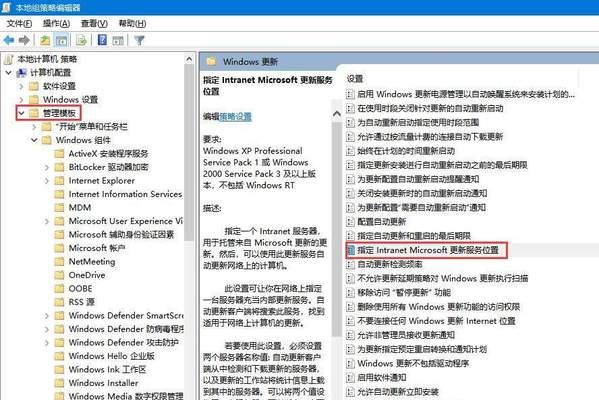The height and width of the screenshot is (400, 599).
Task: Click the Forward arrow toolbar icon
Action: [24, 40]
